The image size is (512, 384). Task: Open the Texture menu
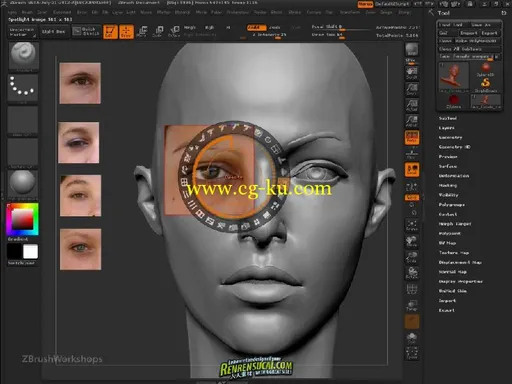click(314, 12)
